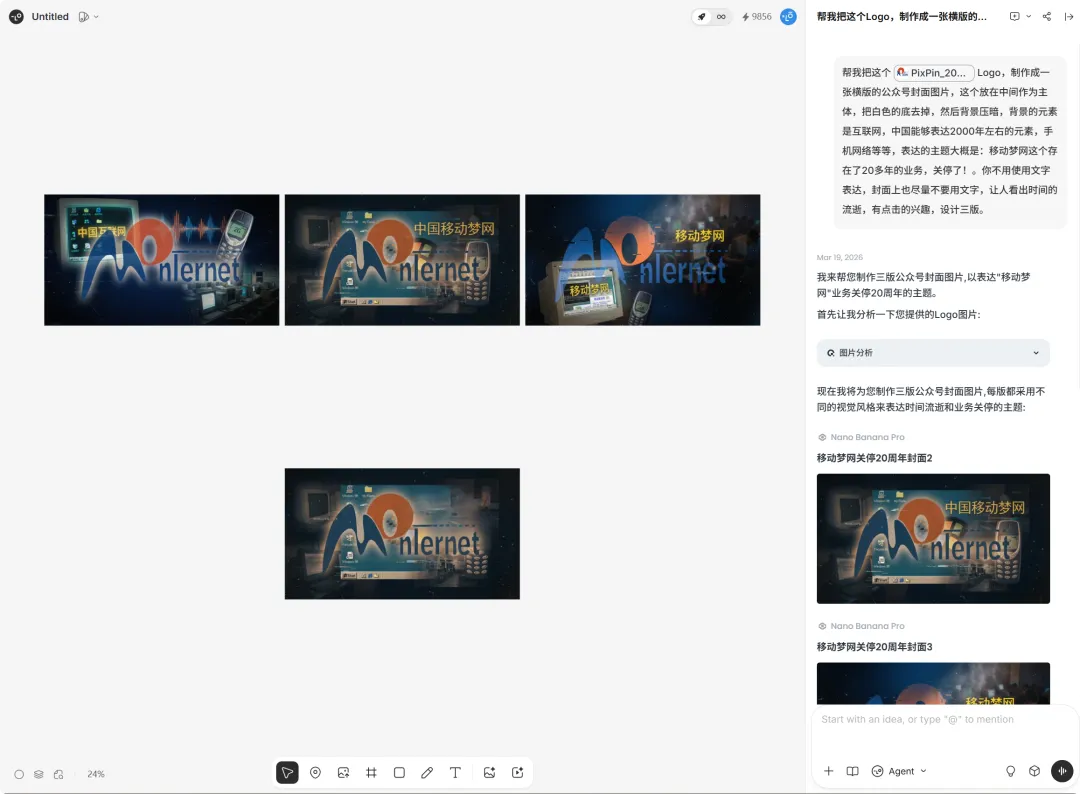Open the blue user avatar menu
1080x794 pixels.
[789, 17]
